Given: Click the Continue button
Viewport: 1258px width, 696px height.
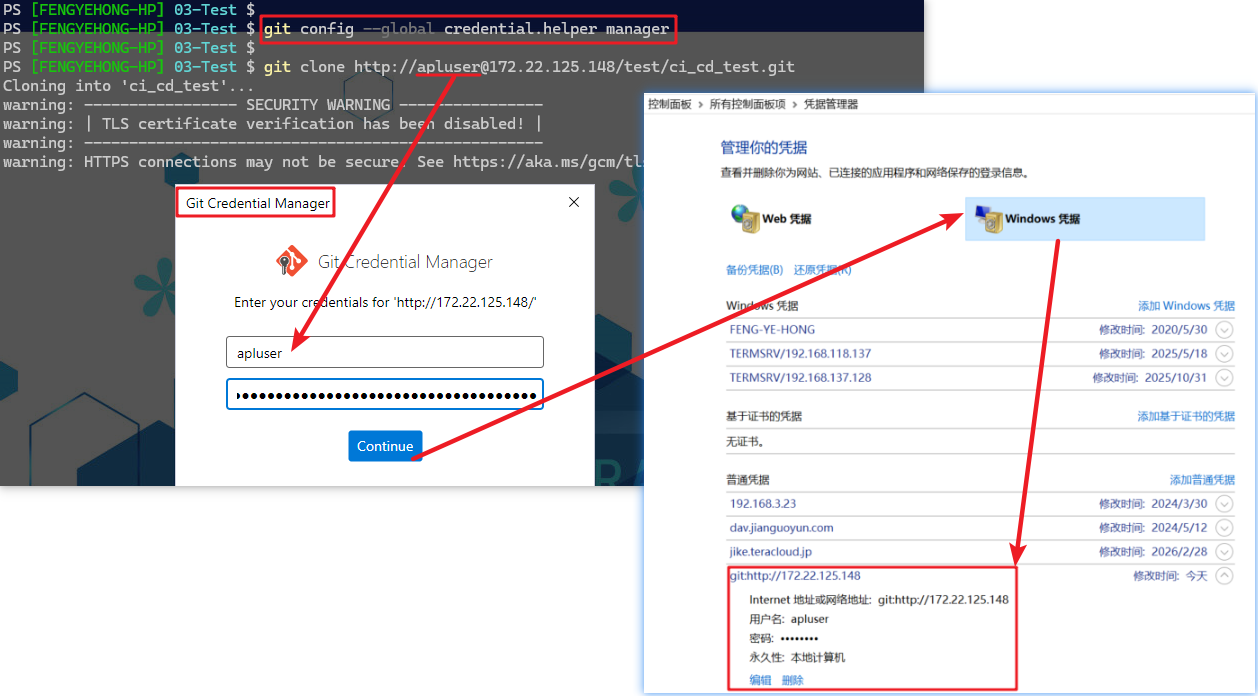Looking at the screenshot, I should (x=385, y=446).
